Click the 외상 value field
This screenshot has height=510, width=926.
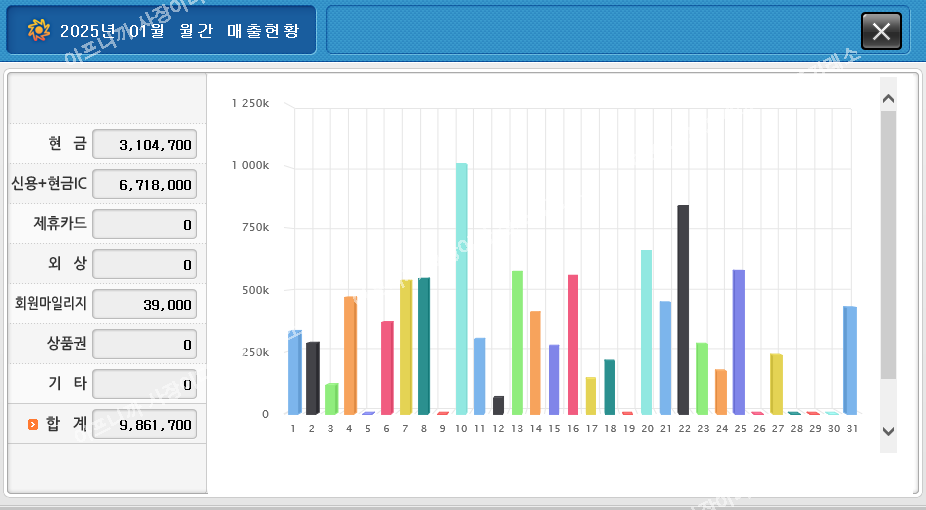144,265
